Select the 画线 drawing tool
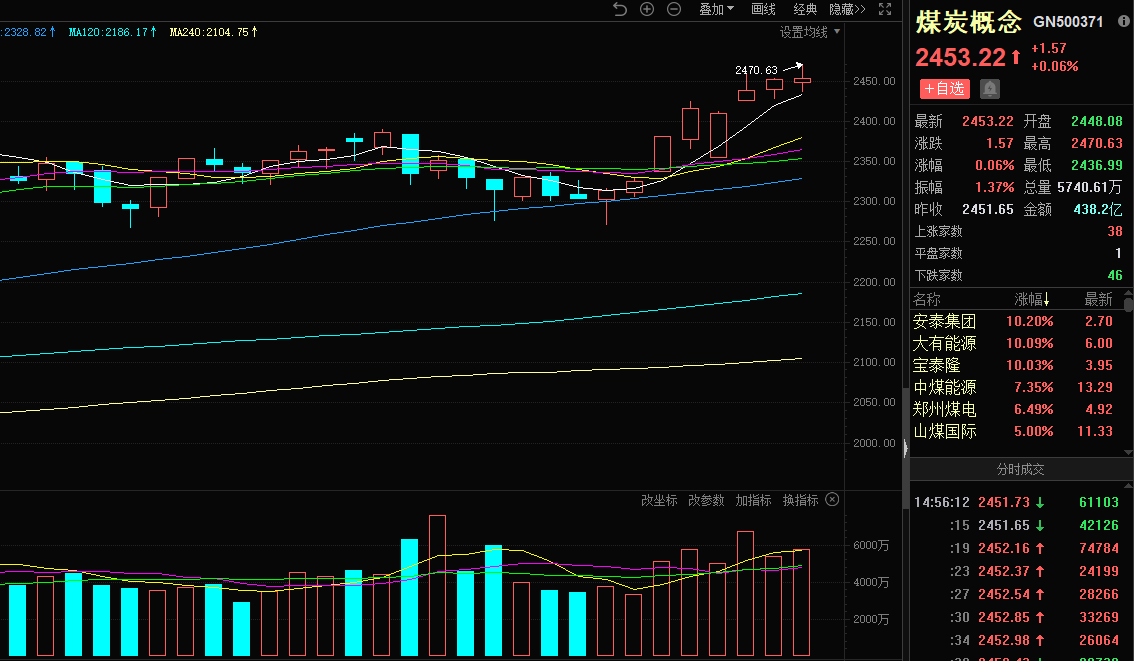The height and width of the screenshot is (661, 1134). (x=763, y=9)
